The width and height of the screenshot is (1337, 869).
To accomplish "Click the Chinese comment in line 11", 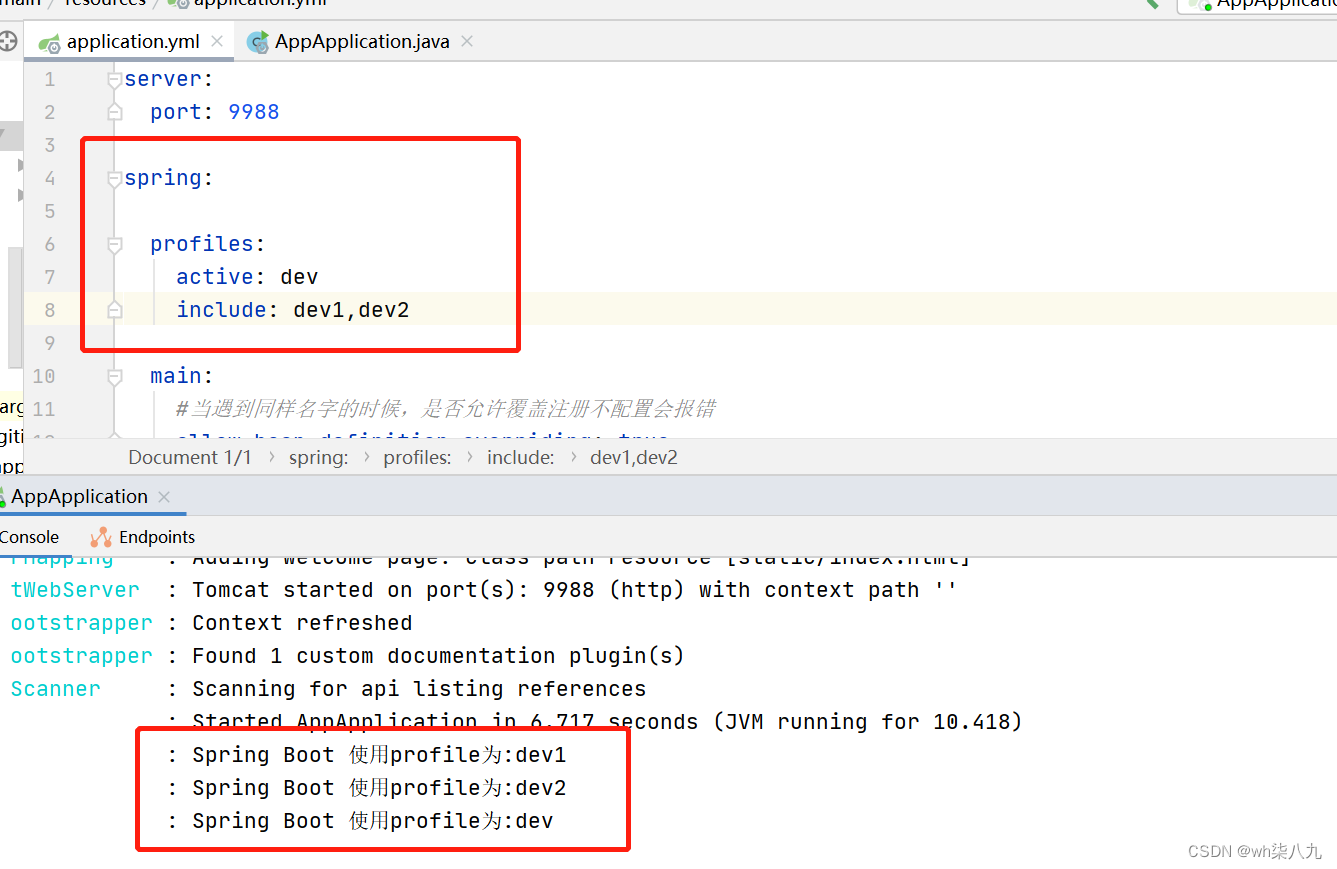I will pyautogui.click(x=445, y=408).
